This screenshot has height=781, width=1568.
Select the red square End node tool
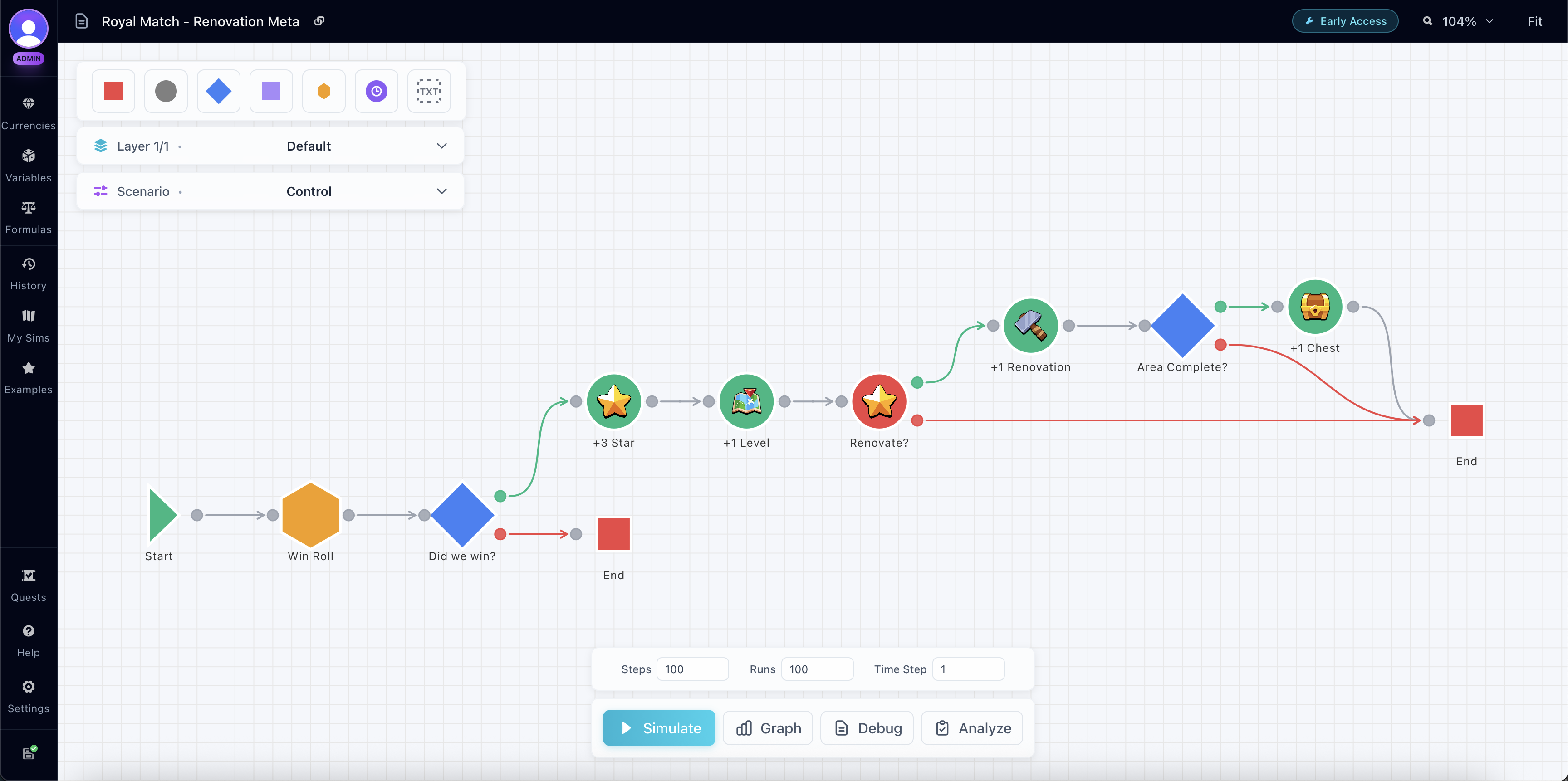click(113, 91)
